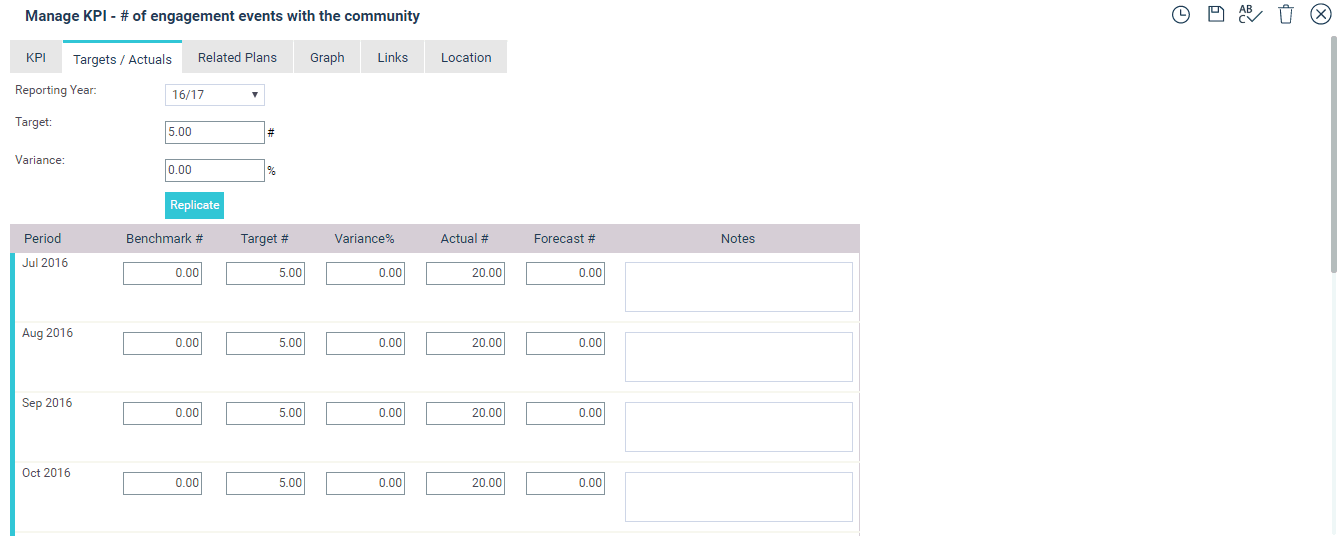Run spell check with ABC icon
Screen dimensions: 1342x547
point(1250,14)
